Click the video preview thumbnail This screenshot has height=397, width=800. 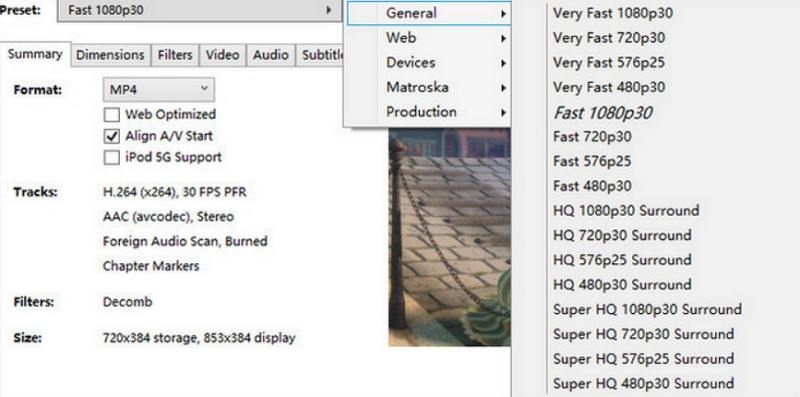coord(449,237)
